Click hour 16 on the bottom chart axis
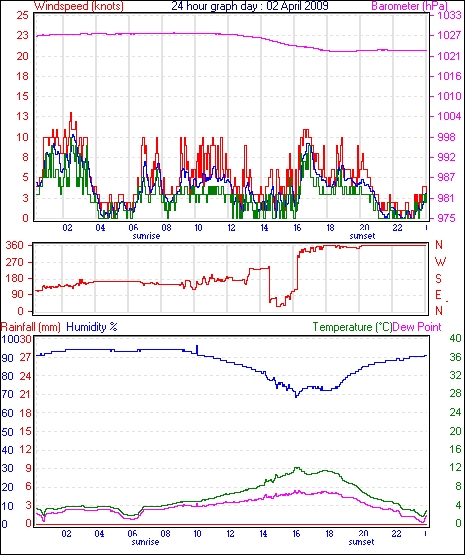The height and width of the screenshot is (556, 465). (x=296, y=533)
